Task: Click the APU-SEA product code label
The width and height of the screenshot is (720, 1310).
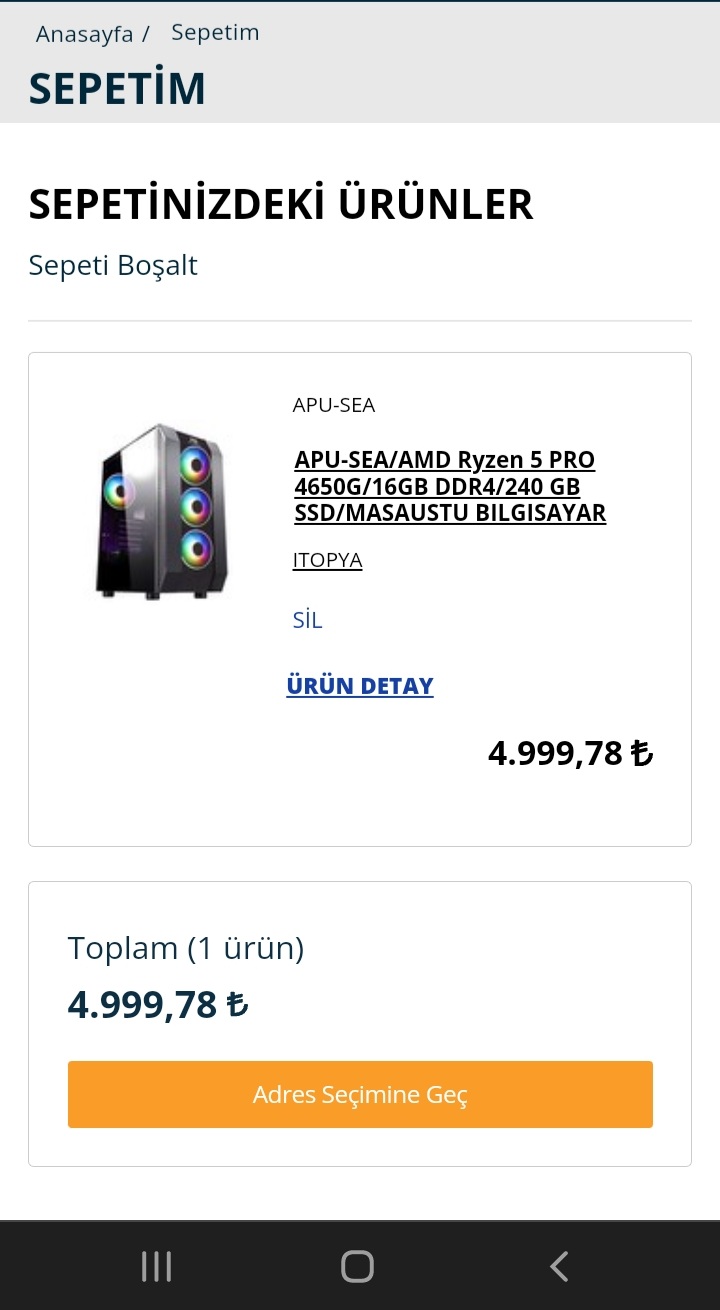Action: tap(334, 405)
